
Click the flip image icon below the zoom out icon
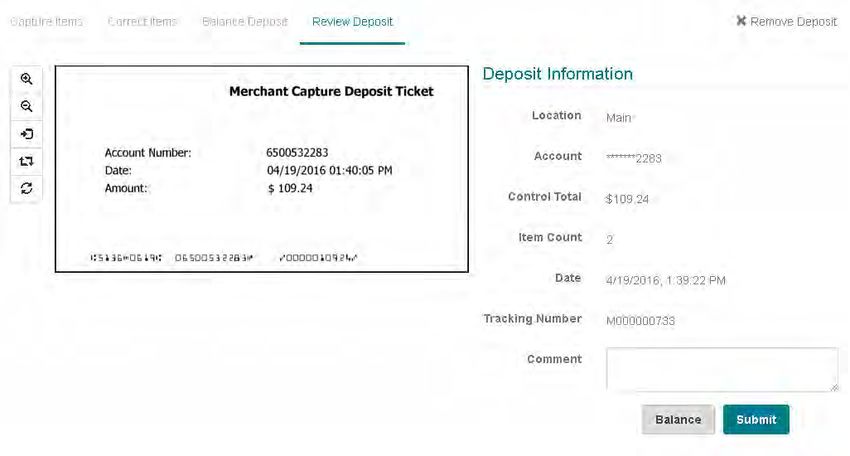(x=26, y=134)
